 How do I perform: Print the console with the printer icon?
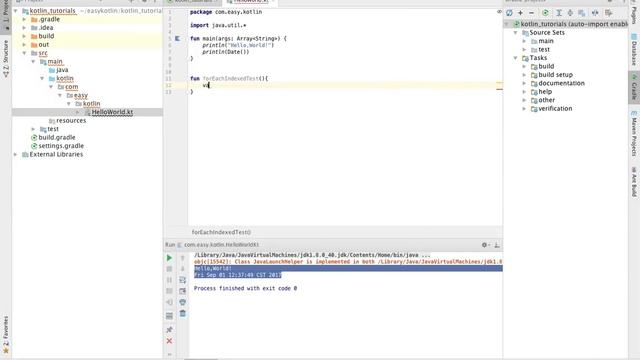[182, 302]
